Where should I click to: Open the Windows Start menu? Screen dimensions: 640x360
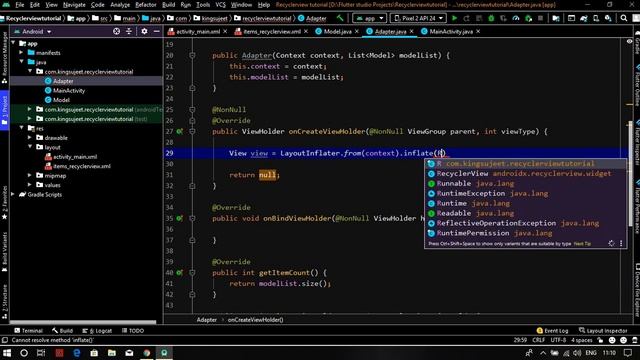(7, 353)
